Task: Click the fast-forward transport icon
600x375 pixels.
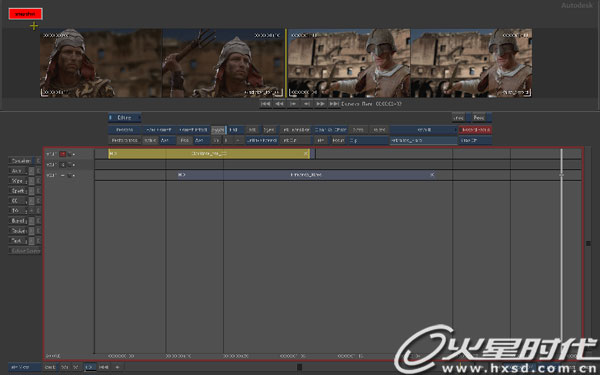Action: point(320,104)
